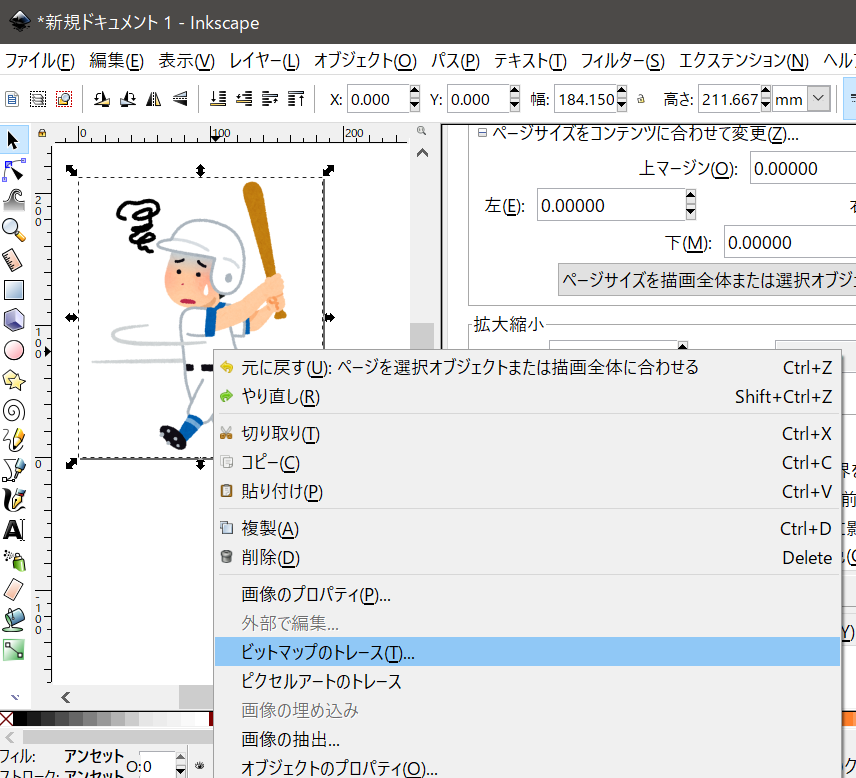Screen dimensions: 856x778
Task: Choose ビットマップのトレース(T) from context menu
Action: (527, 652)
